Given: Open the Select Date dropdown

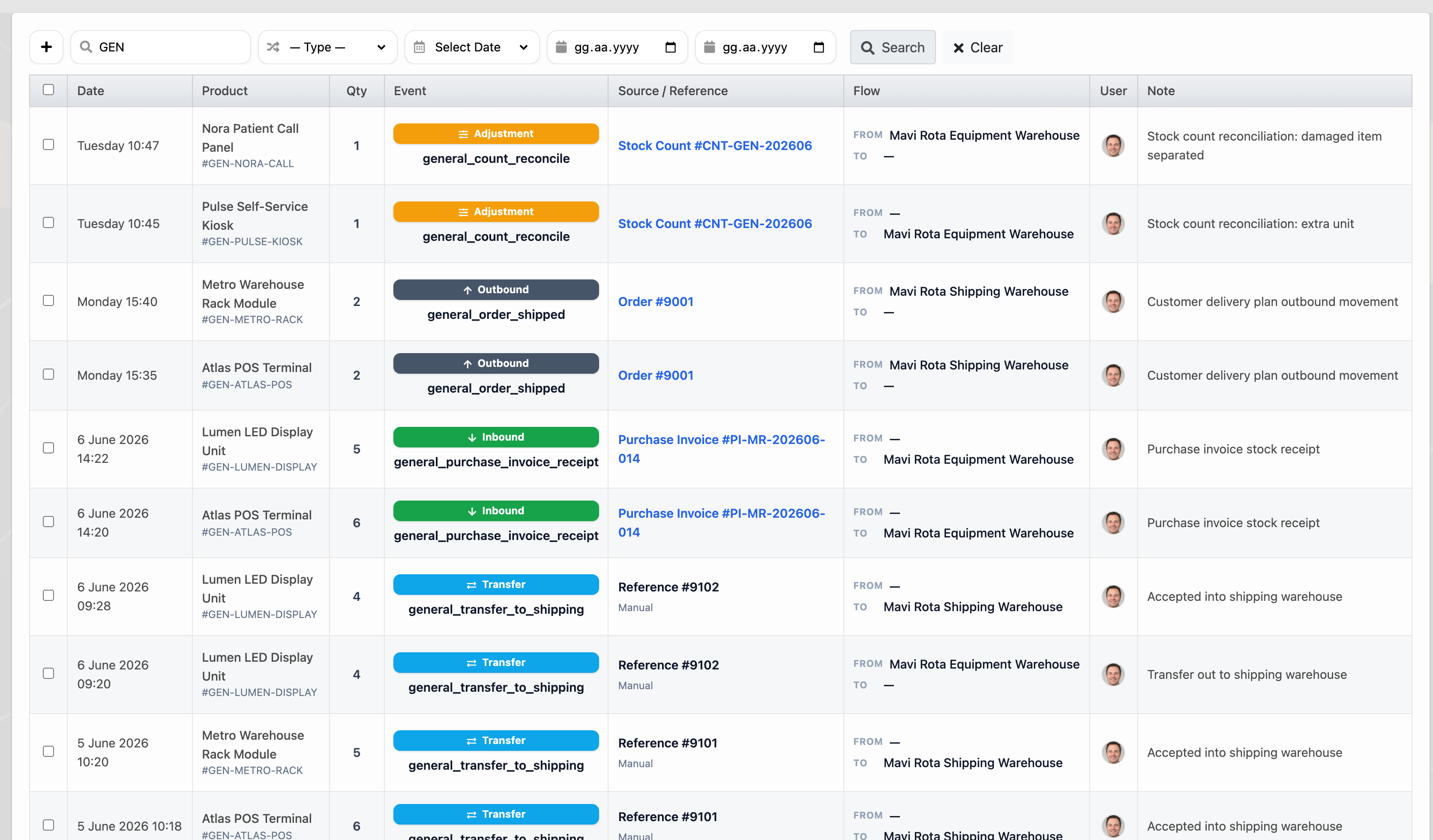Looking at the screenshot, I should coord(471,47).
